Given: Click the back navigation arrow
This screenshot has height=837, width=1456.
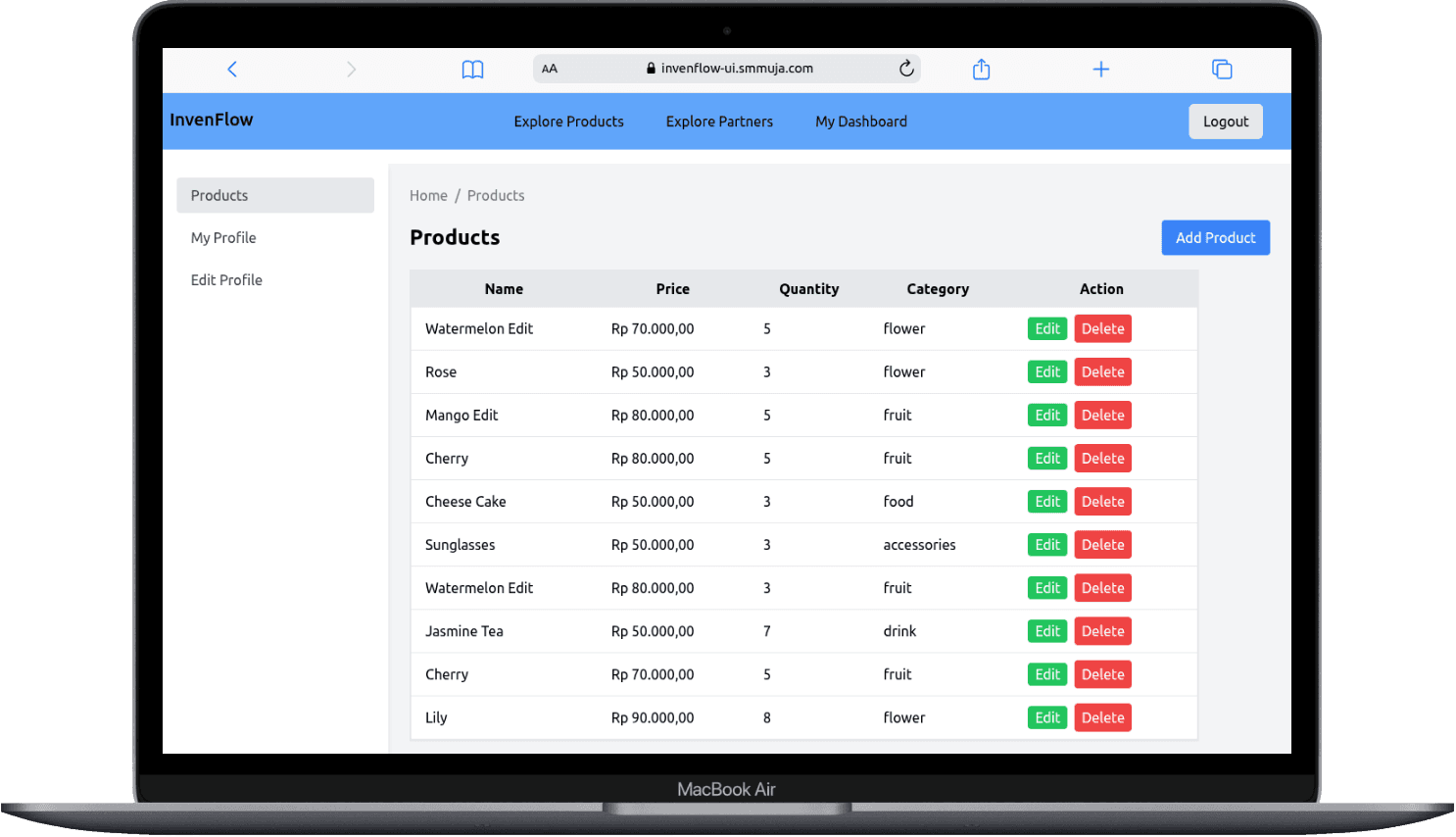Looking at the screenshot, I should coord(232,69).
